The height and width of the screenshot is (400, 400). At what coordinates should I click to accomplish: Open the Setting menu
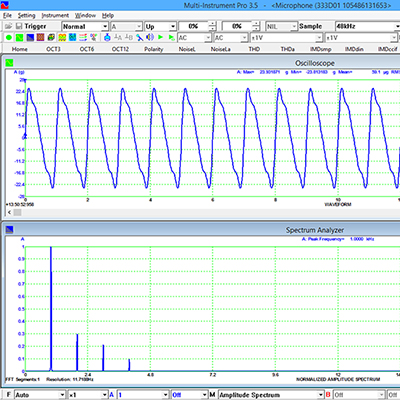26,15
